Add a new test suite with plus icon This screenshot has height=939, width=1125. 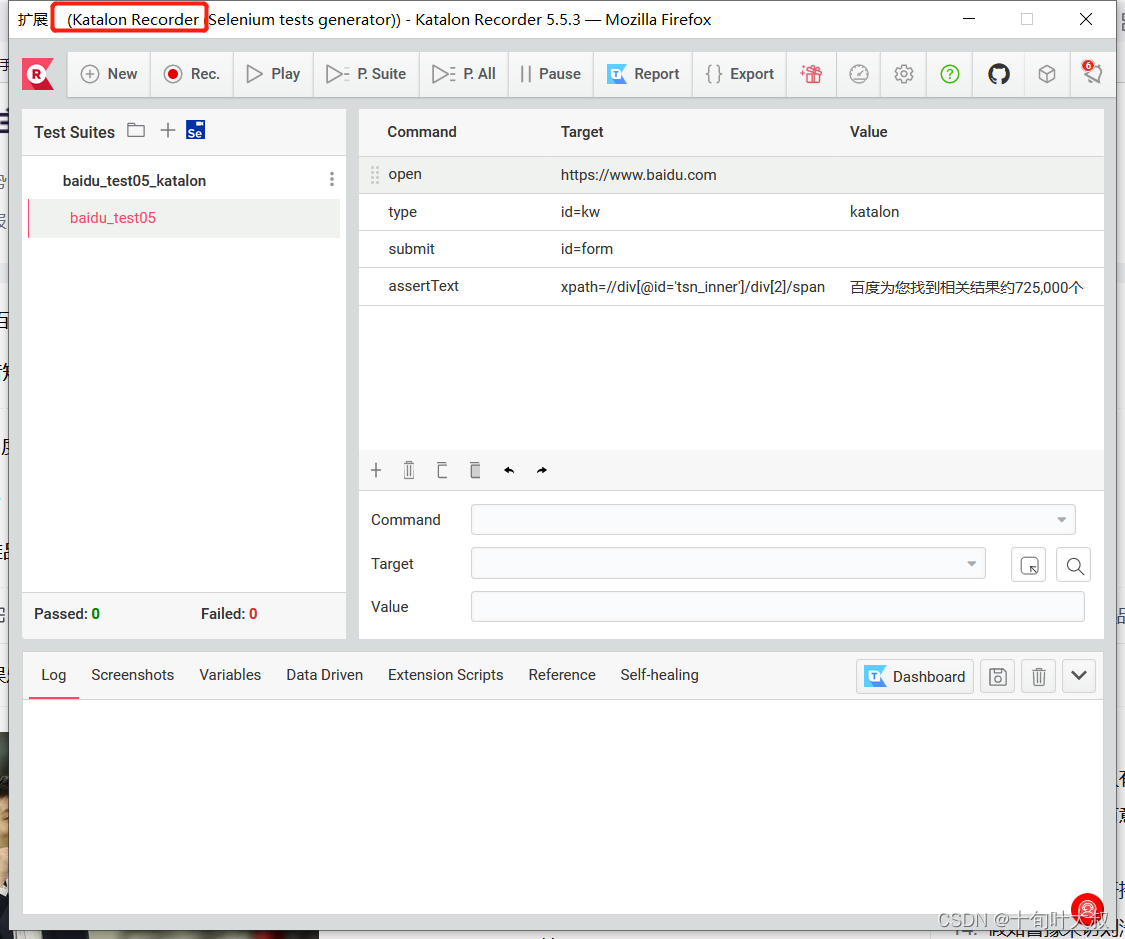point(167,131)
